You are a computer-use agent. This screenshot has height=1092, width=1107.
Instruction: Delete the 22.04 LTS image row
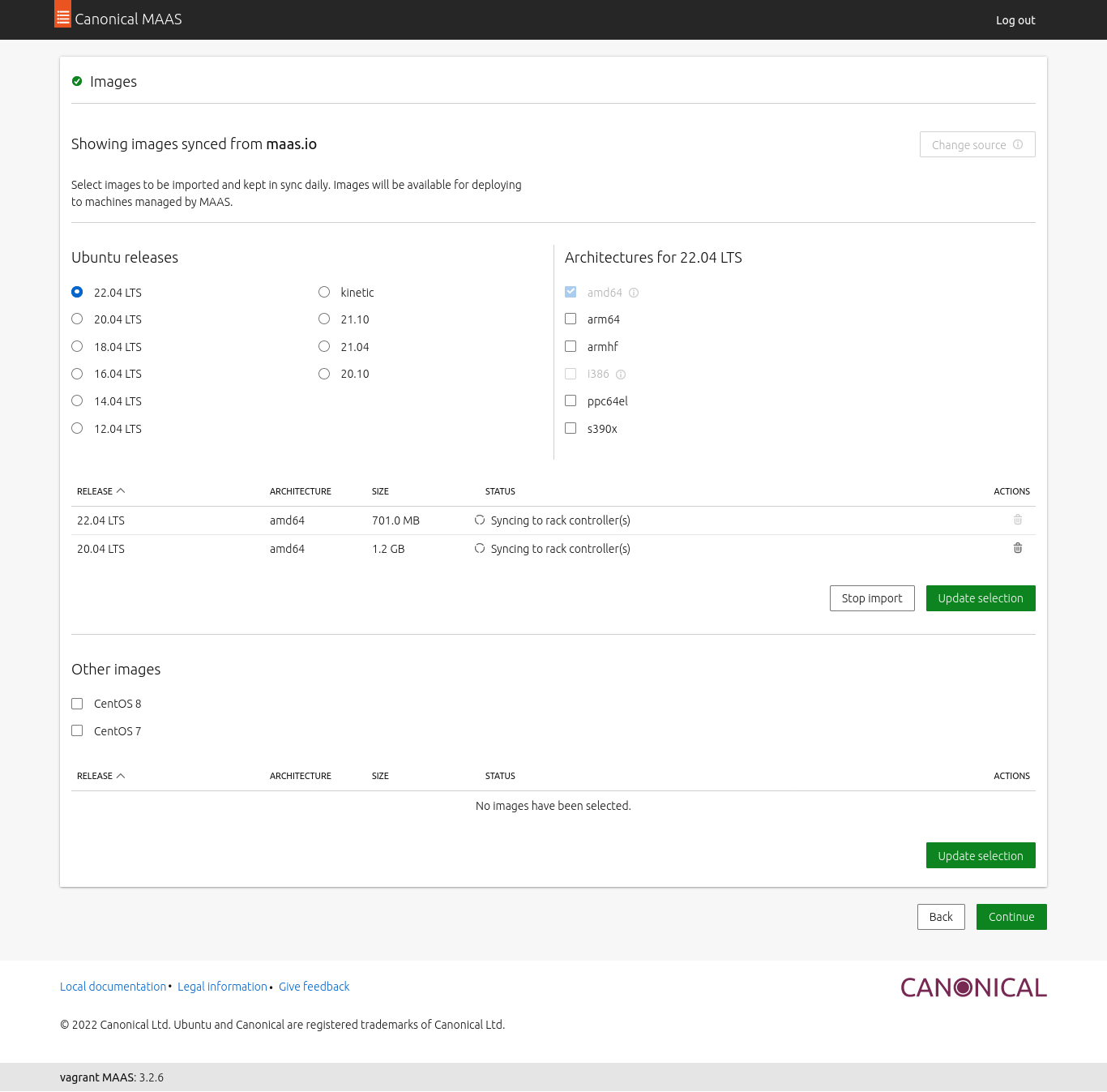[1018, 520]
